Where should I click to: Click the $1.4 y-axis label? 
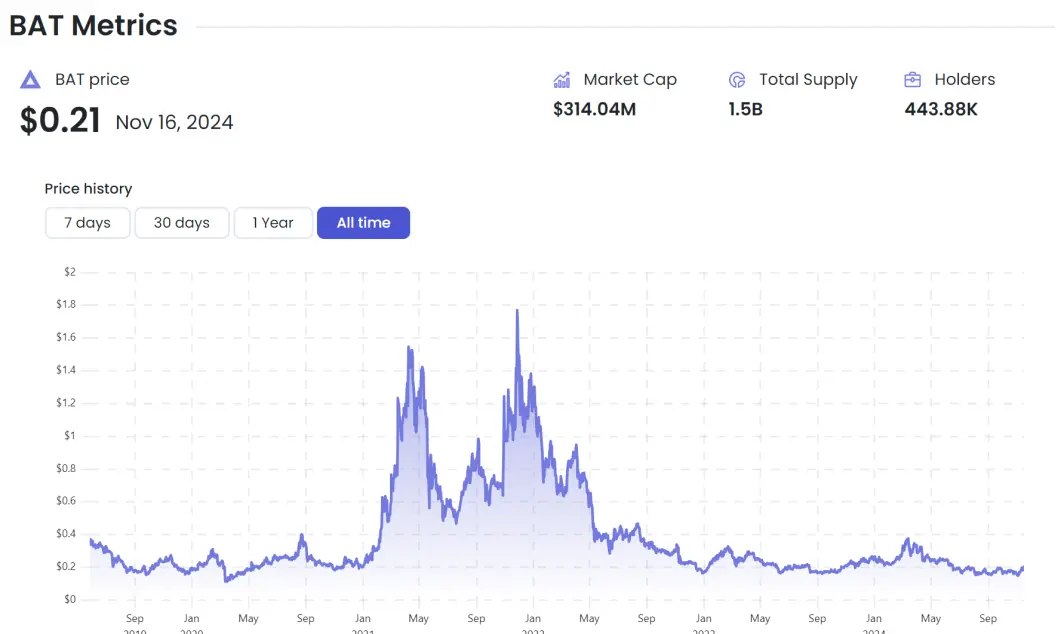[x=66, y=370]
